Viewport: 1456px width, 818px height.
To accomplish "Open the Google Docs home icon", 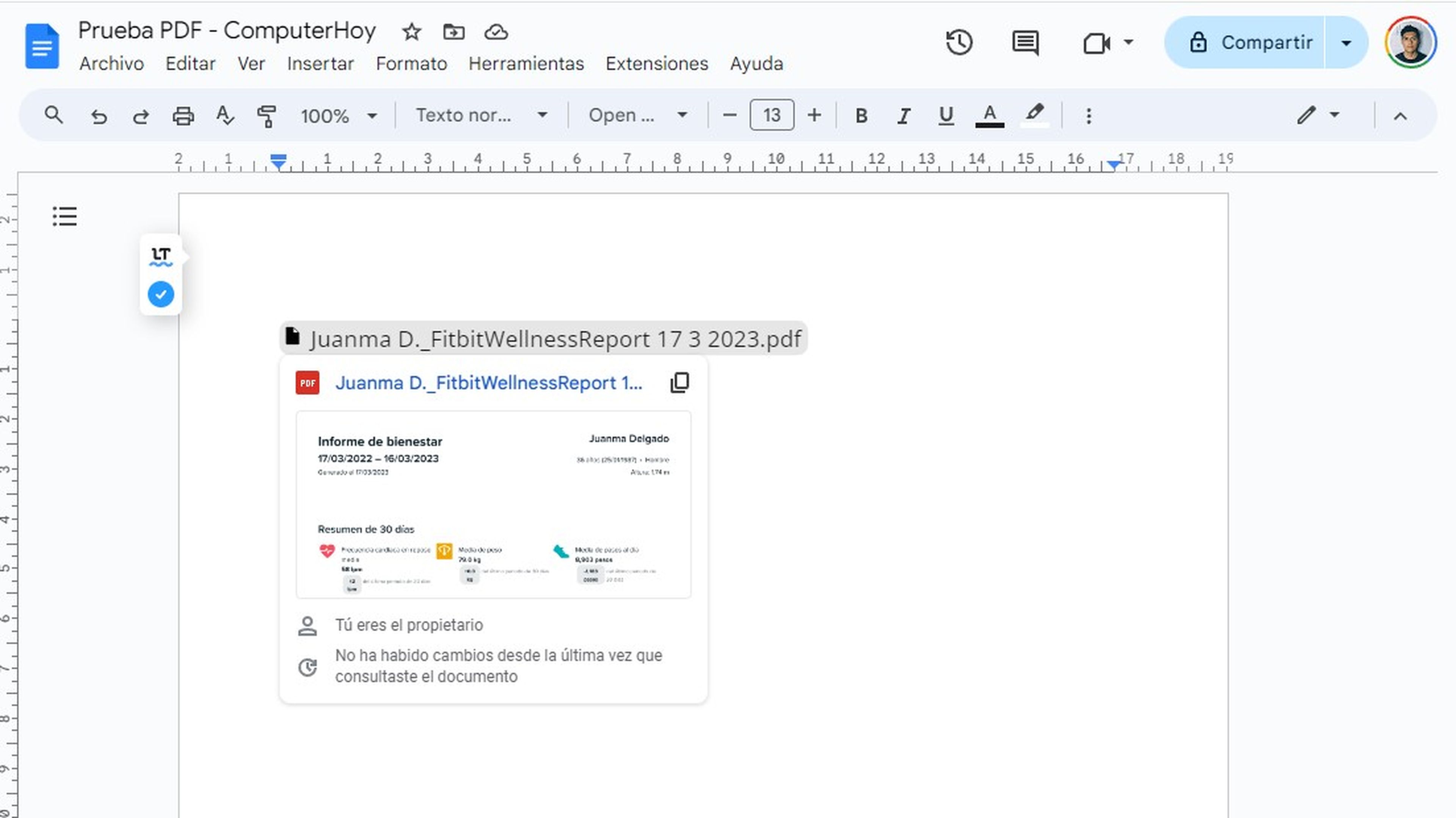I will pos(42,46).
